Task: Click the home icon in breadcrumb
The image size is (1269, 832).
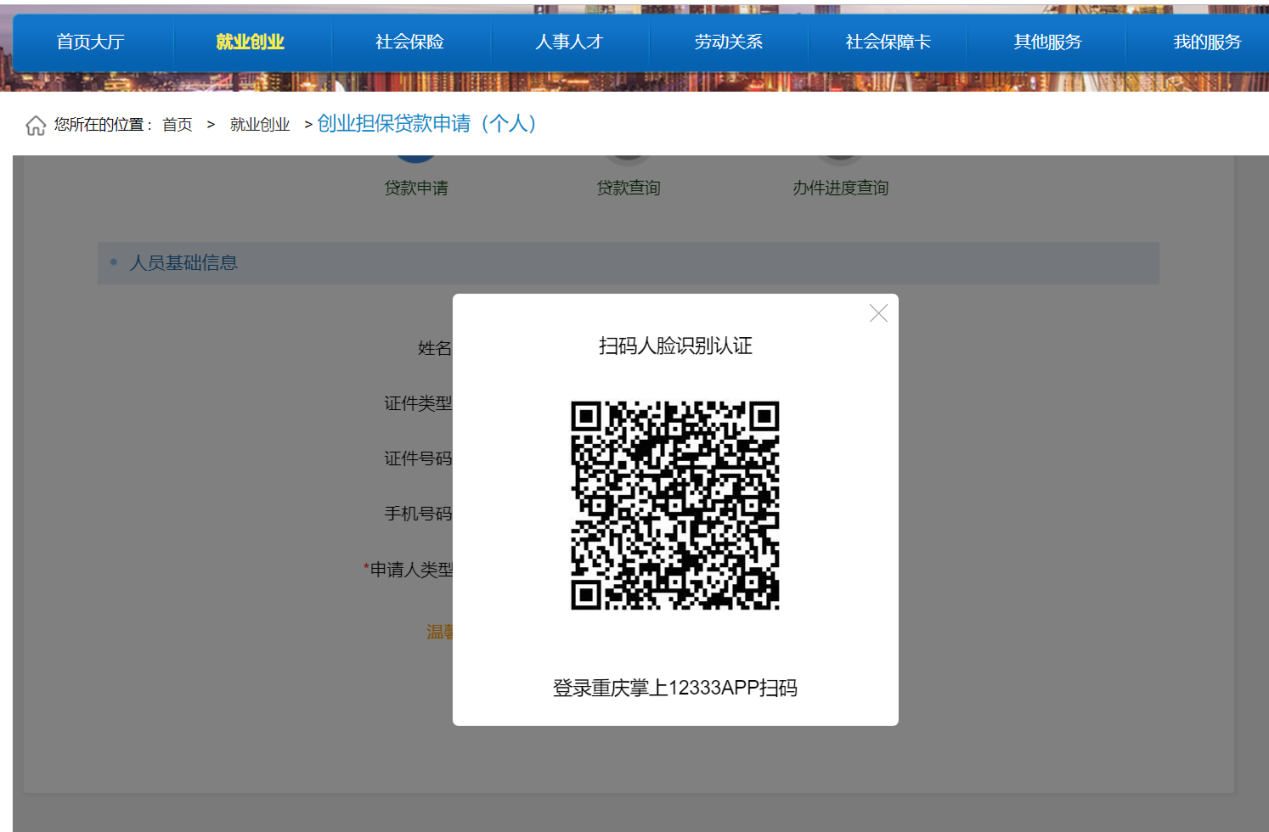Action: tap(36, 125)
